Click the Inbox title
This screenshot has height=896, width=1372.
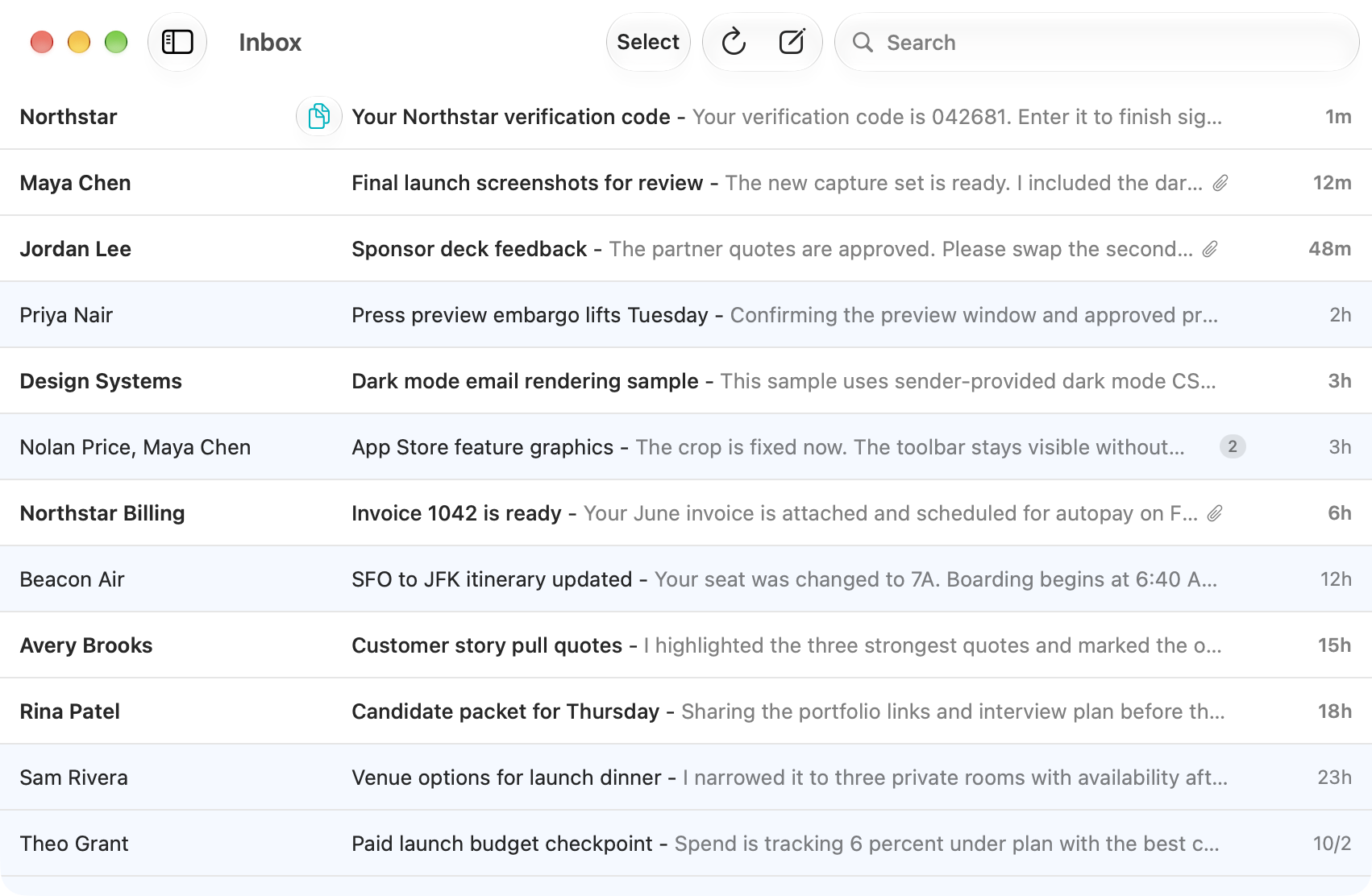click(x=270, y=42)
